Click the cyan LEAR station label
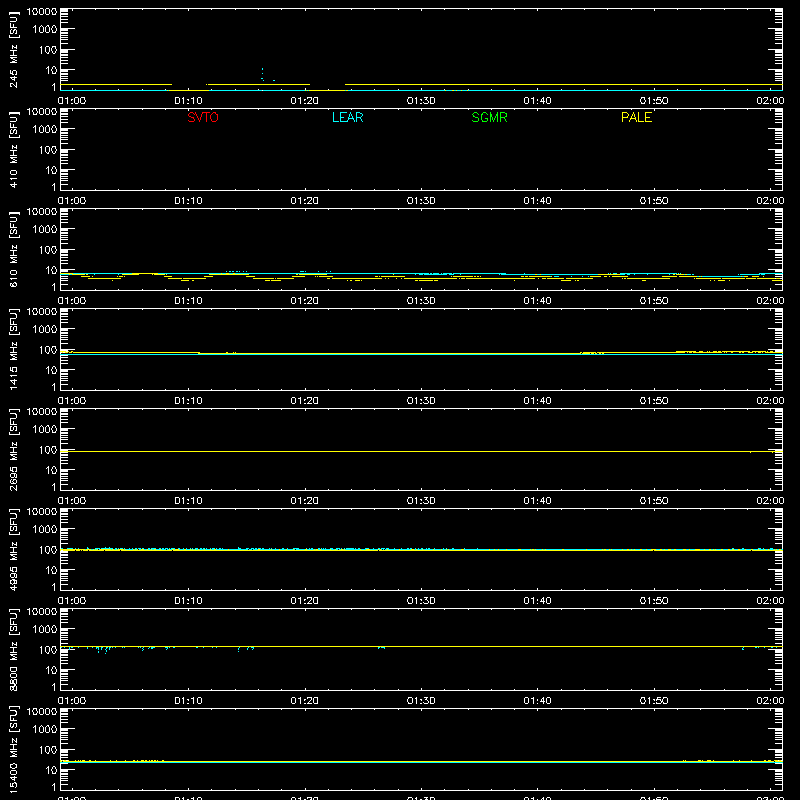Screen dimensions: 800x800 347,117
